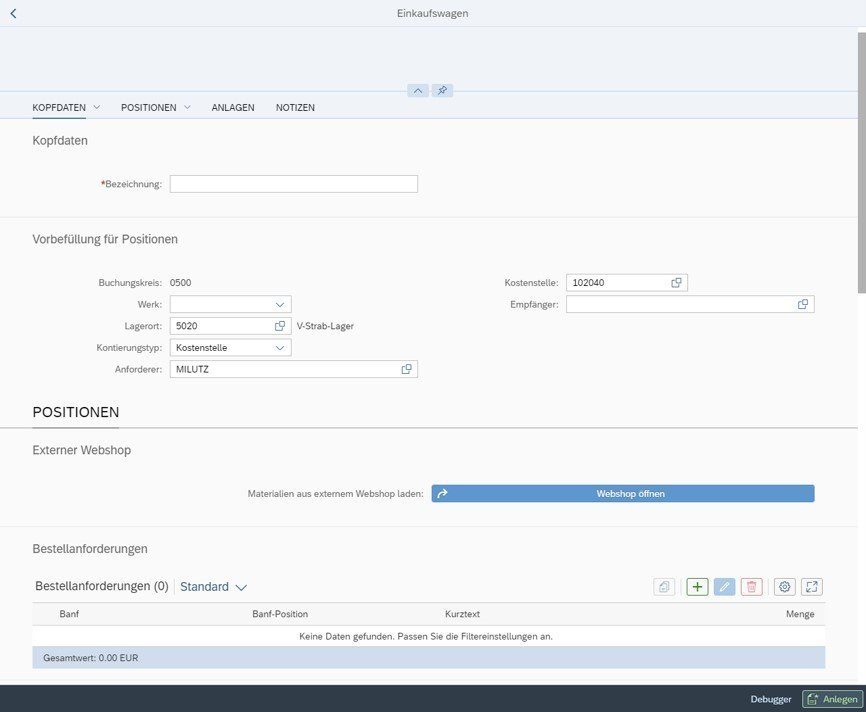
Task: Delete selected Bestellanforderung entries
Action: pos(752,586)
